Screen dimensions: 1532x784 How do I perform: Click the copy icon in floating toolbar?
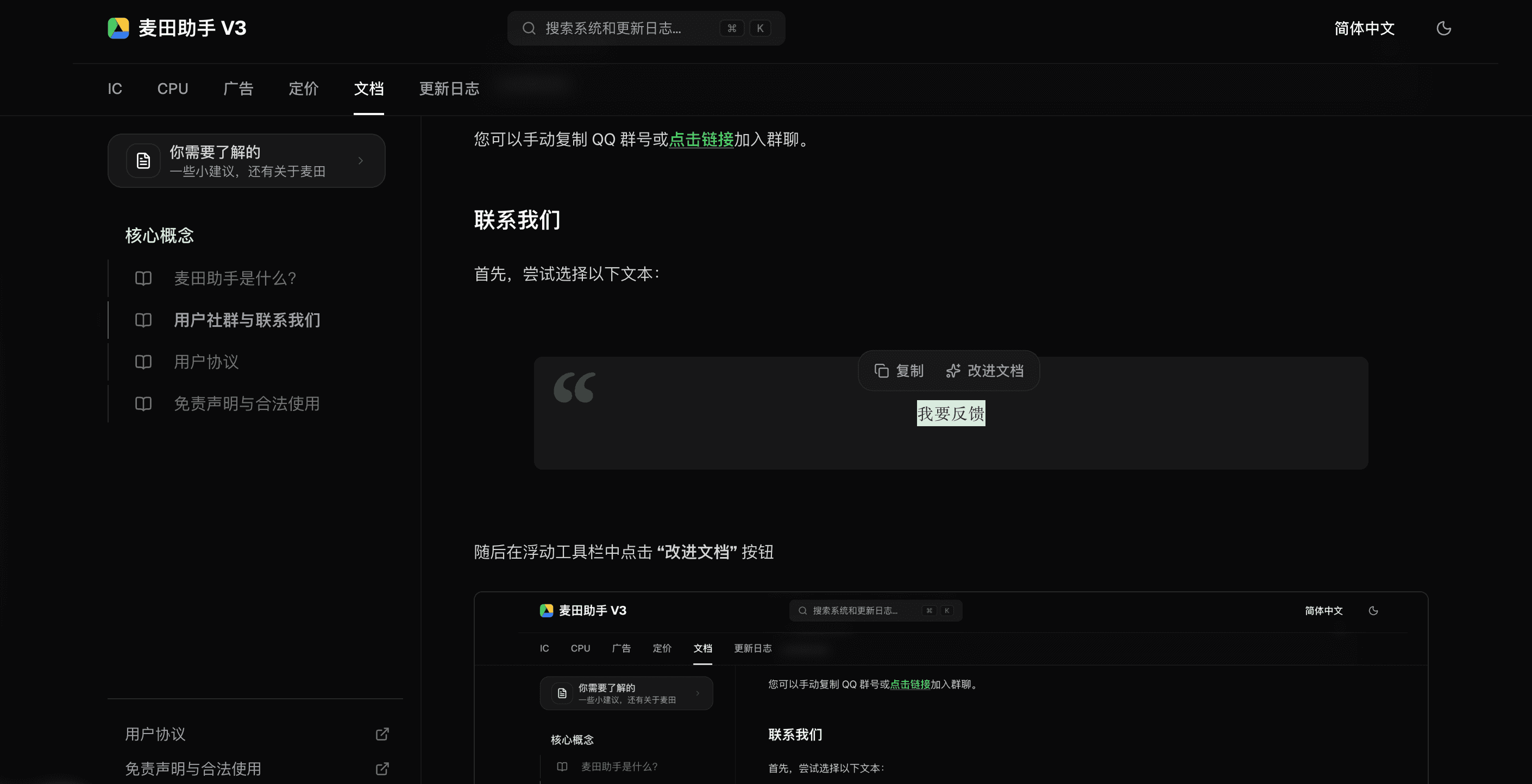point(881,371)
